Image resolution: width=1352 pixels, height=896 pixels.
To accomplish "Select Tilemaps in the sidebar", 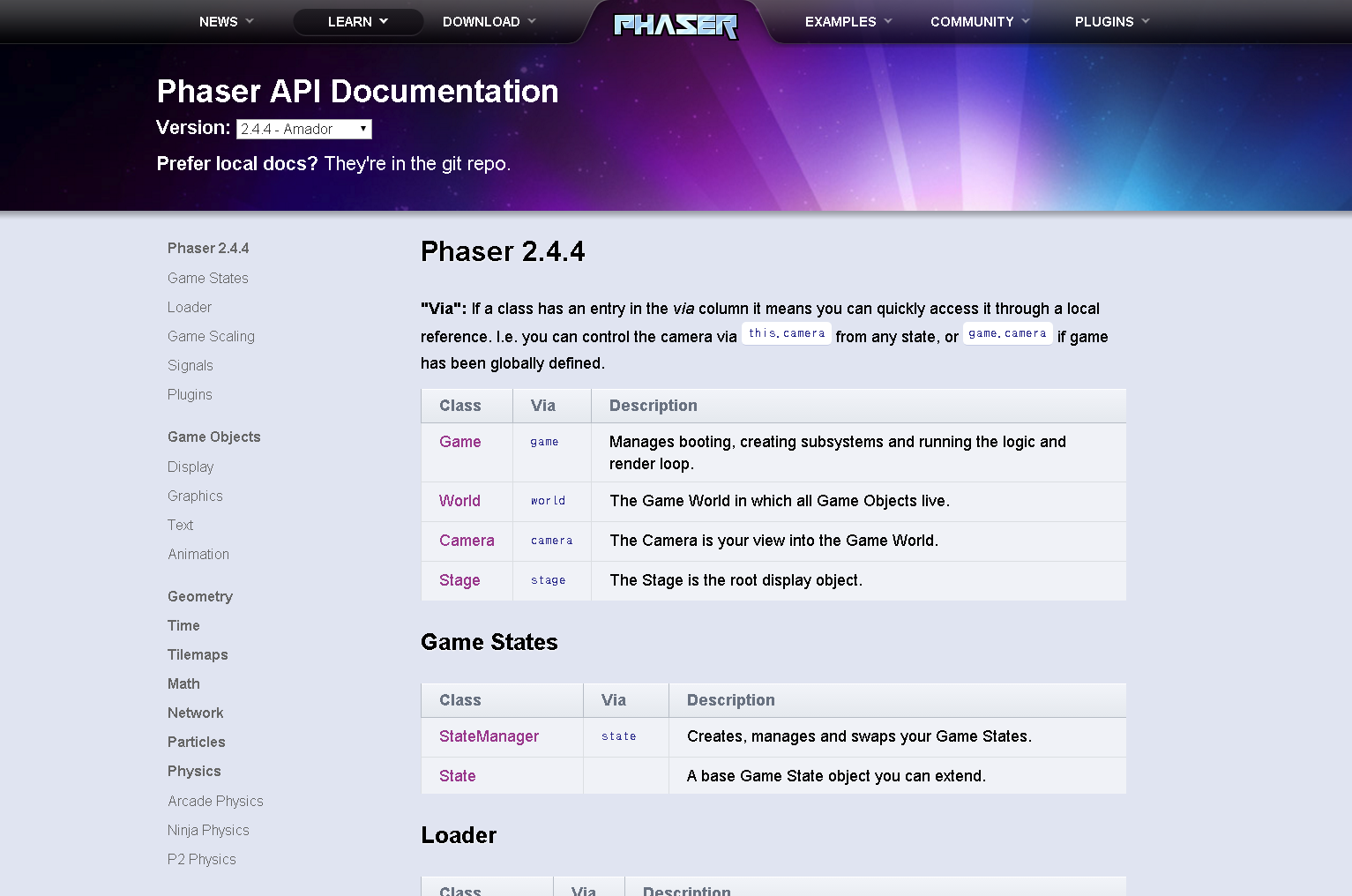I will (x=198, y=654).
